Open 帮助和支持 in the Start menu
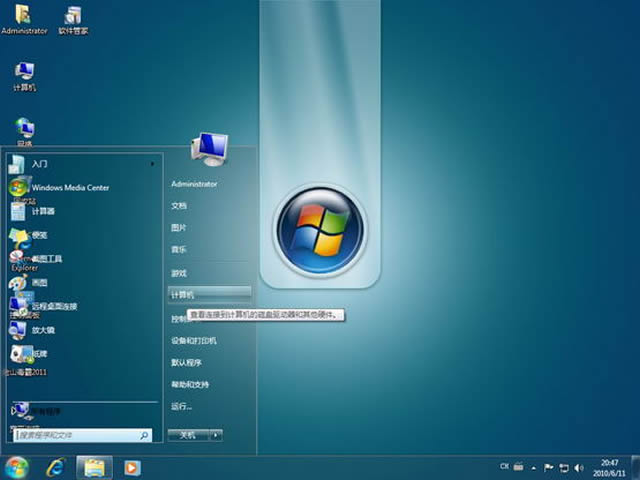 pos(190,384)
